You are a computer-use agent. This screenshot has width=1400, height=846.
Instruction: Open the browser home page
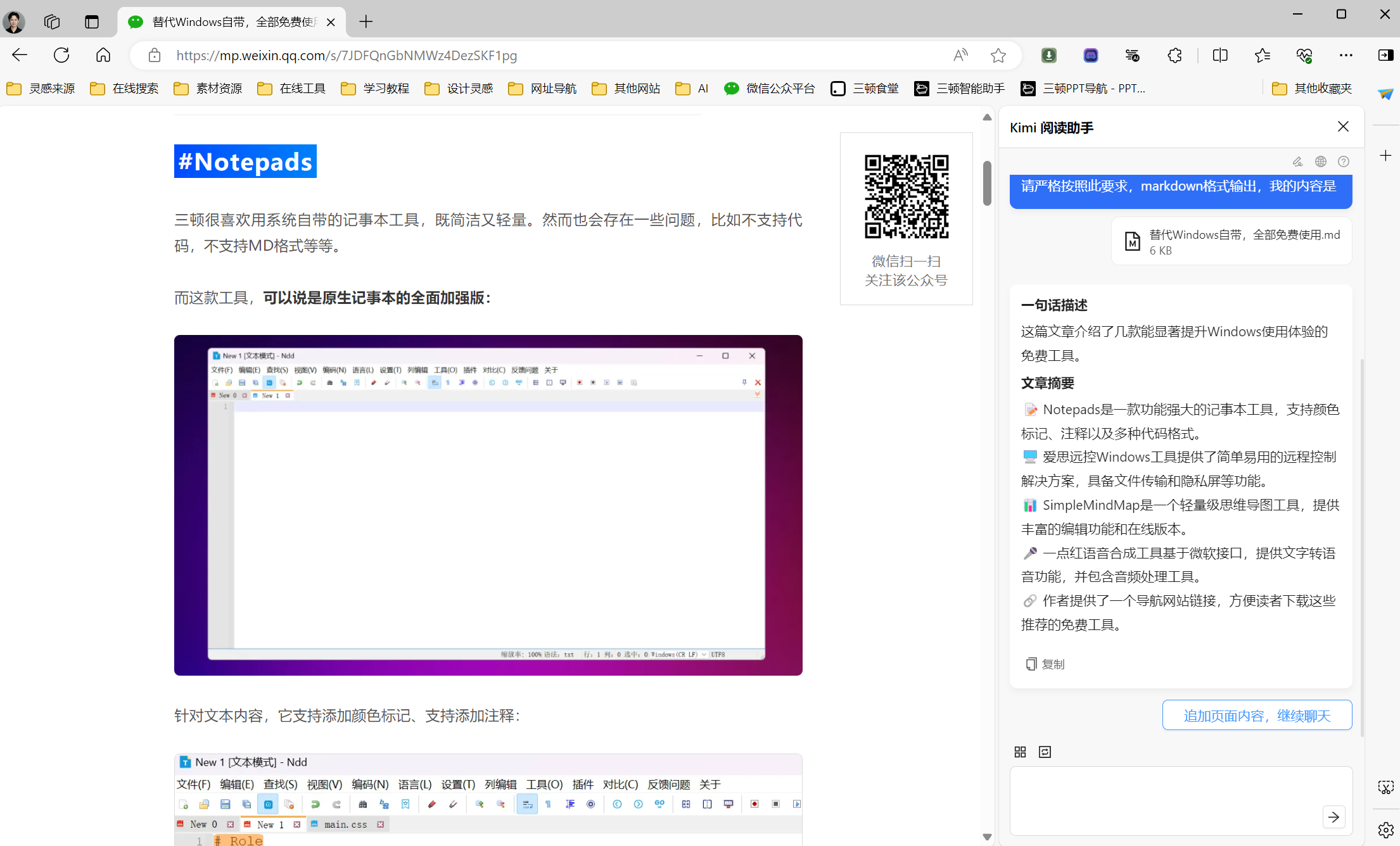[x=103, y=55]
